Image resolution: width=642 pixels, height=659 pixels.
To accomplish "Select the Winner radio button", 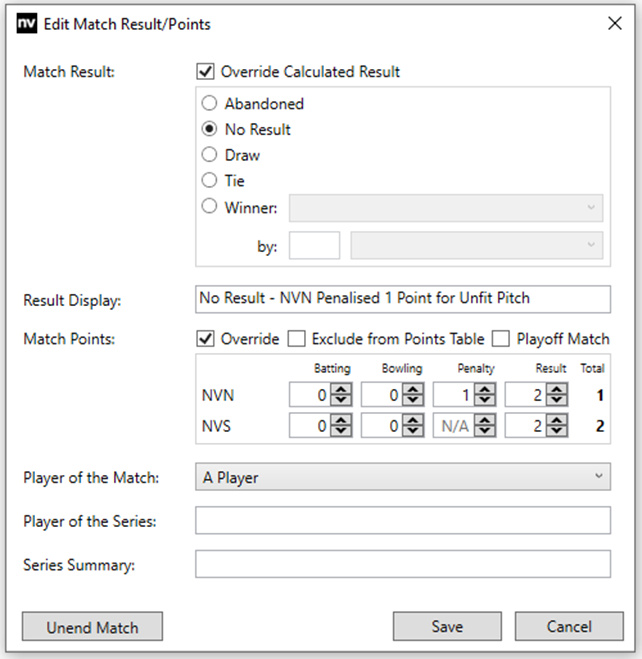I will click(209, 207).
